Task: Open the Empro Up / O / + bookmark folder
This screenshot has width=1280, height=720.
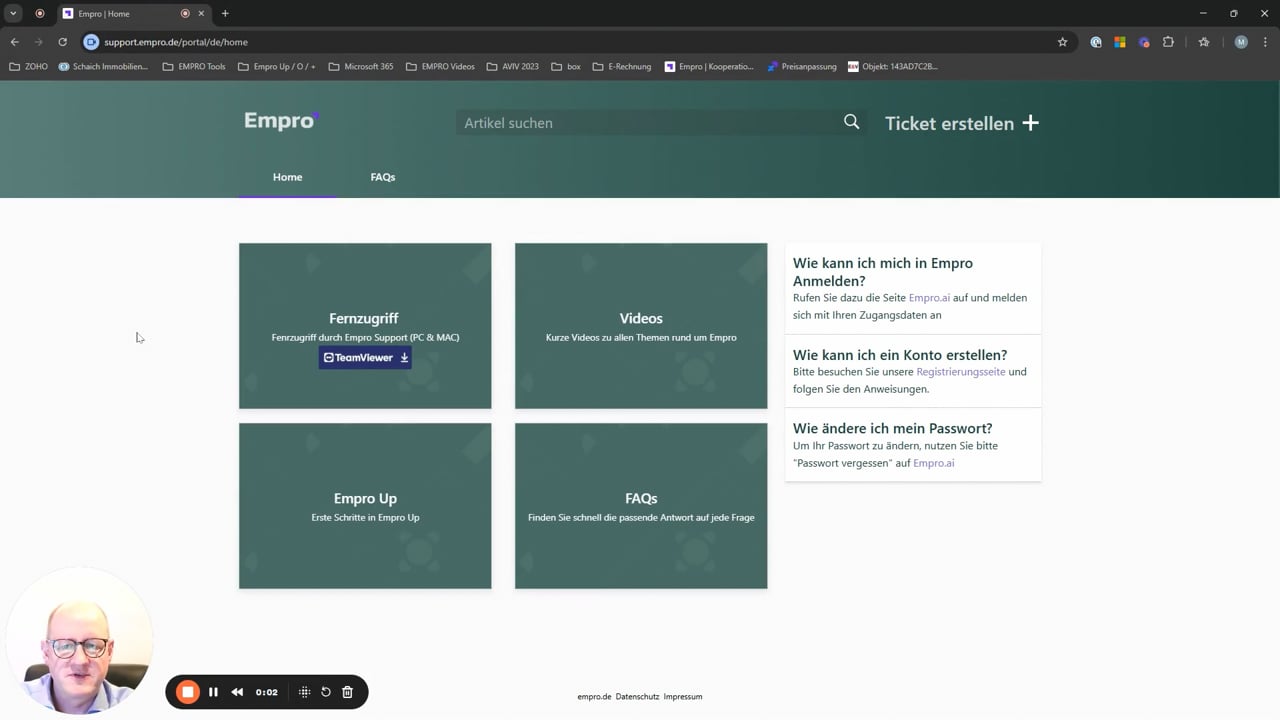Action: coord(277,67)
